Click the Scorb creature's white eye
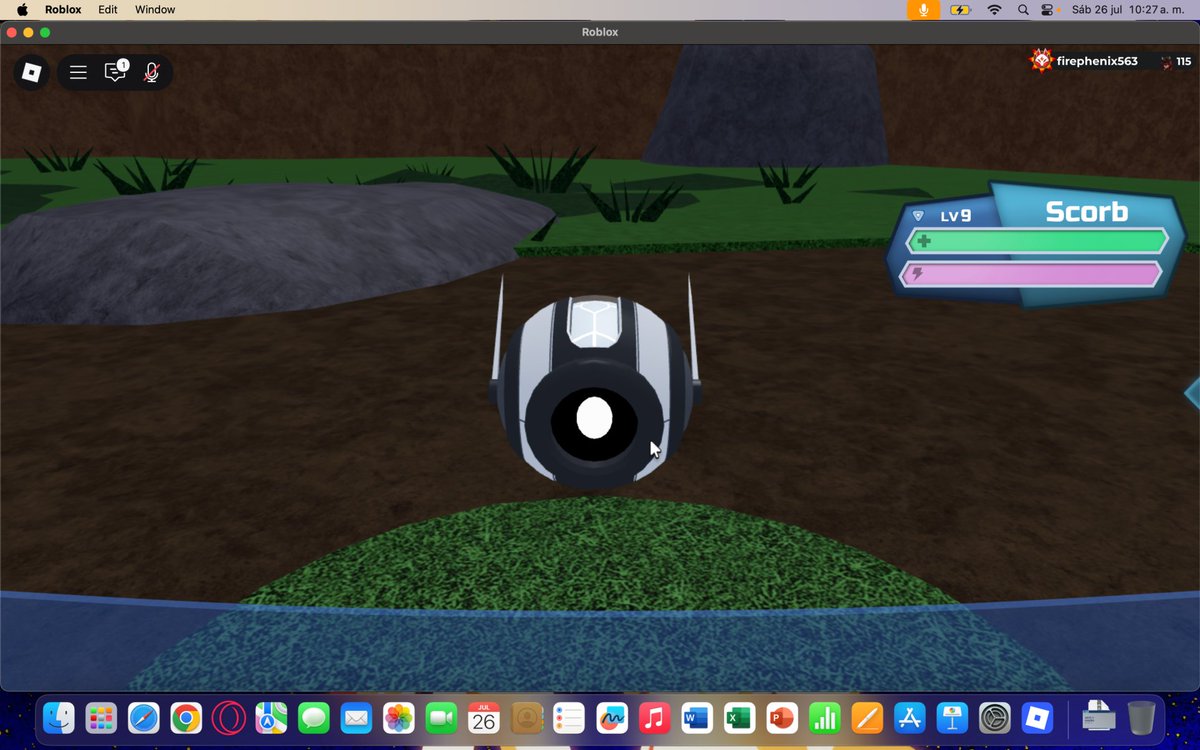This screenshot has width=1200, height=750. [x=594, y=417]
